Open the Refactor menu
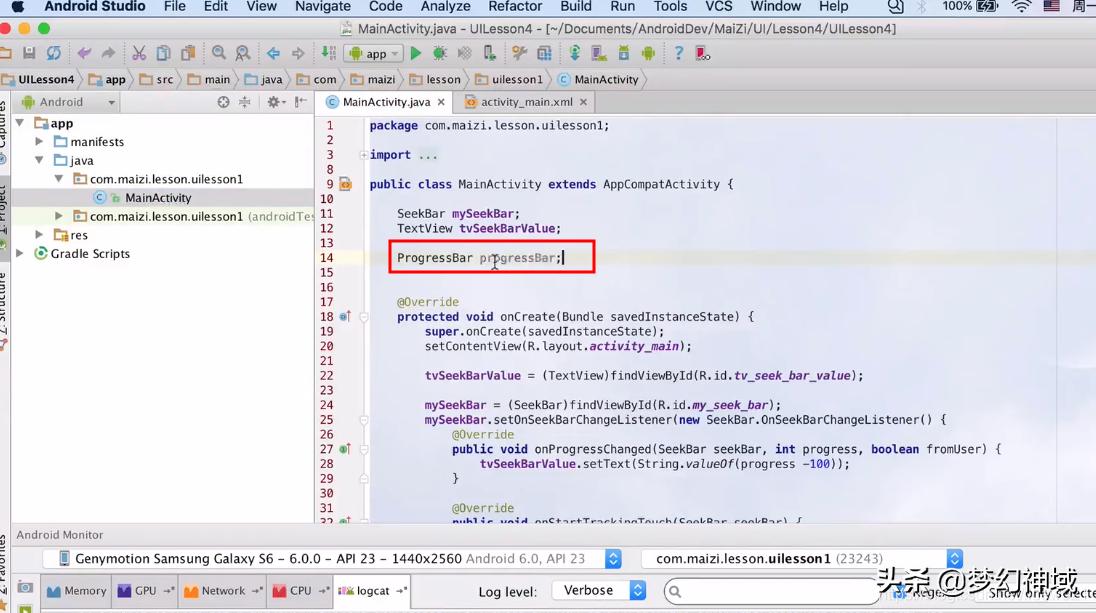This screenshot has width=1096, height=613. click(515, 7)
